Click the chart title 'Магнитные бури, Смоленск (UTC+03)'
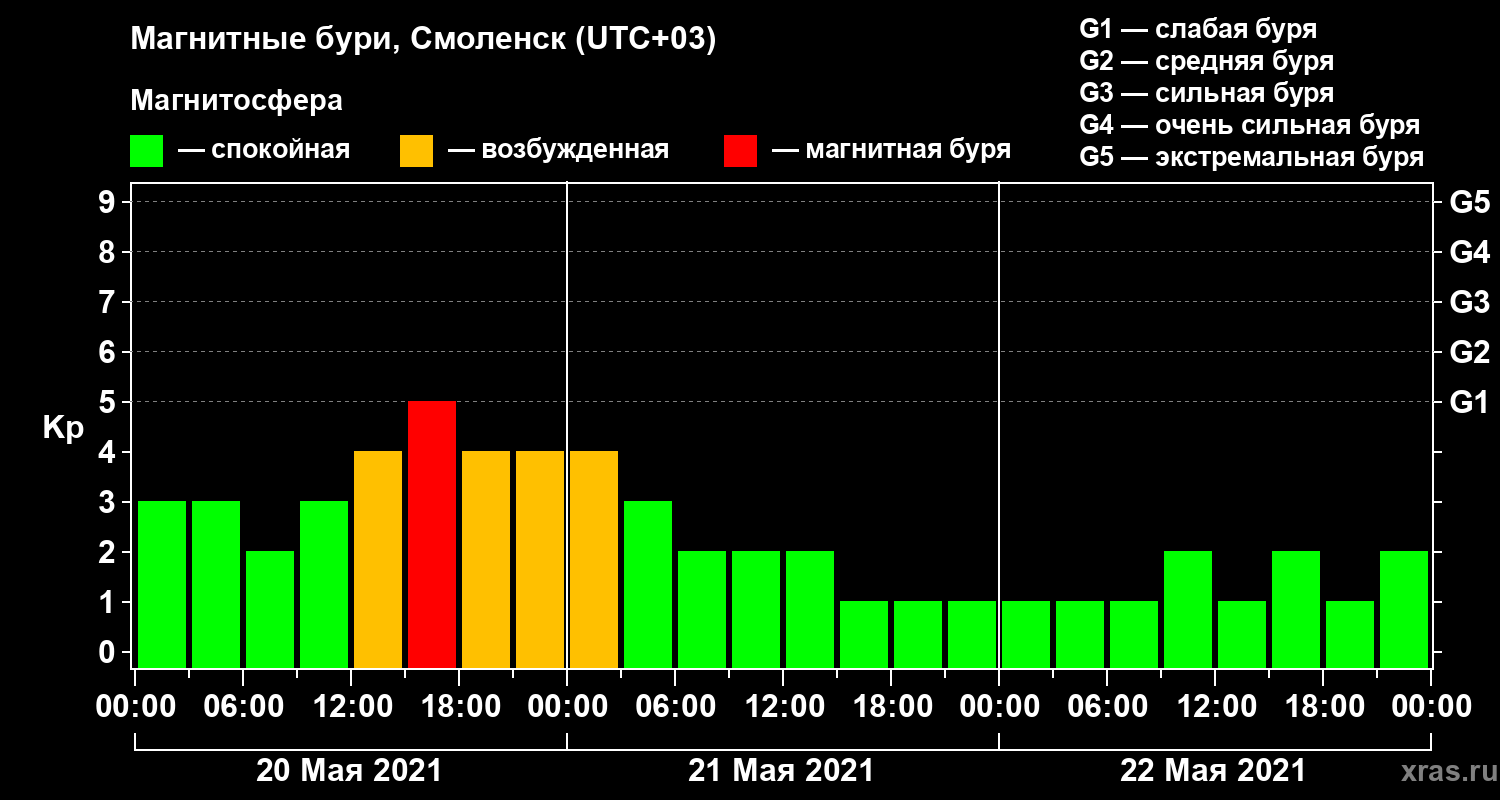This screenshot has width=1500, height=800. pos(424,40)
